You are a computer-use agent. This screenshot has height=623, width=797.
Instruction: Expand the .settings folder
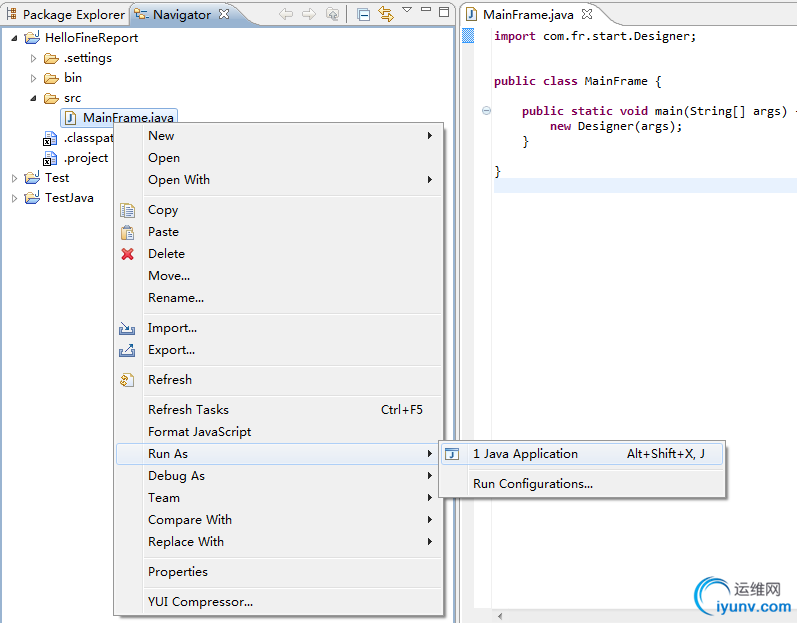(x=34, y=58)
